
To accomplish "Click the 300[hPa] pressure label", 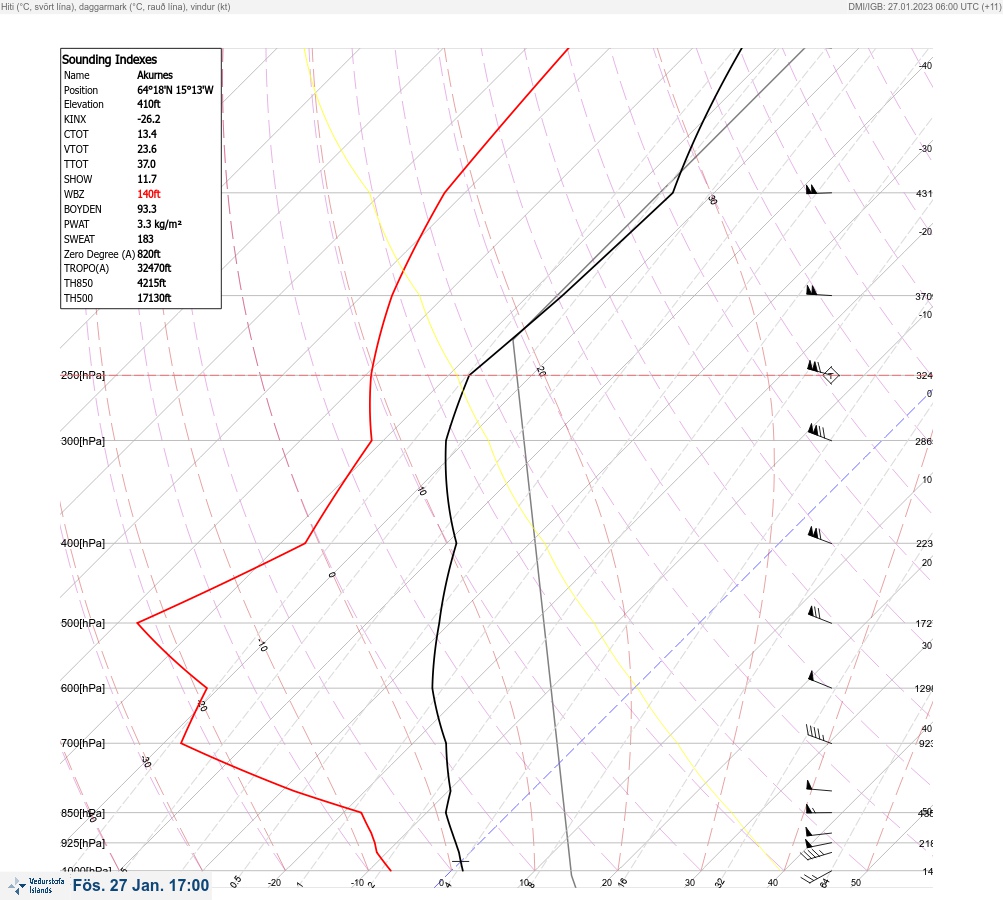I will tap(83, 441).
